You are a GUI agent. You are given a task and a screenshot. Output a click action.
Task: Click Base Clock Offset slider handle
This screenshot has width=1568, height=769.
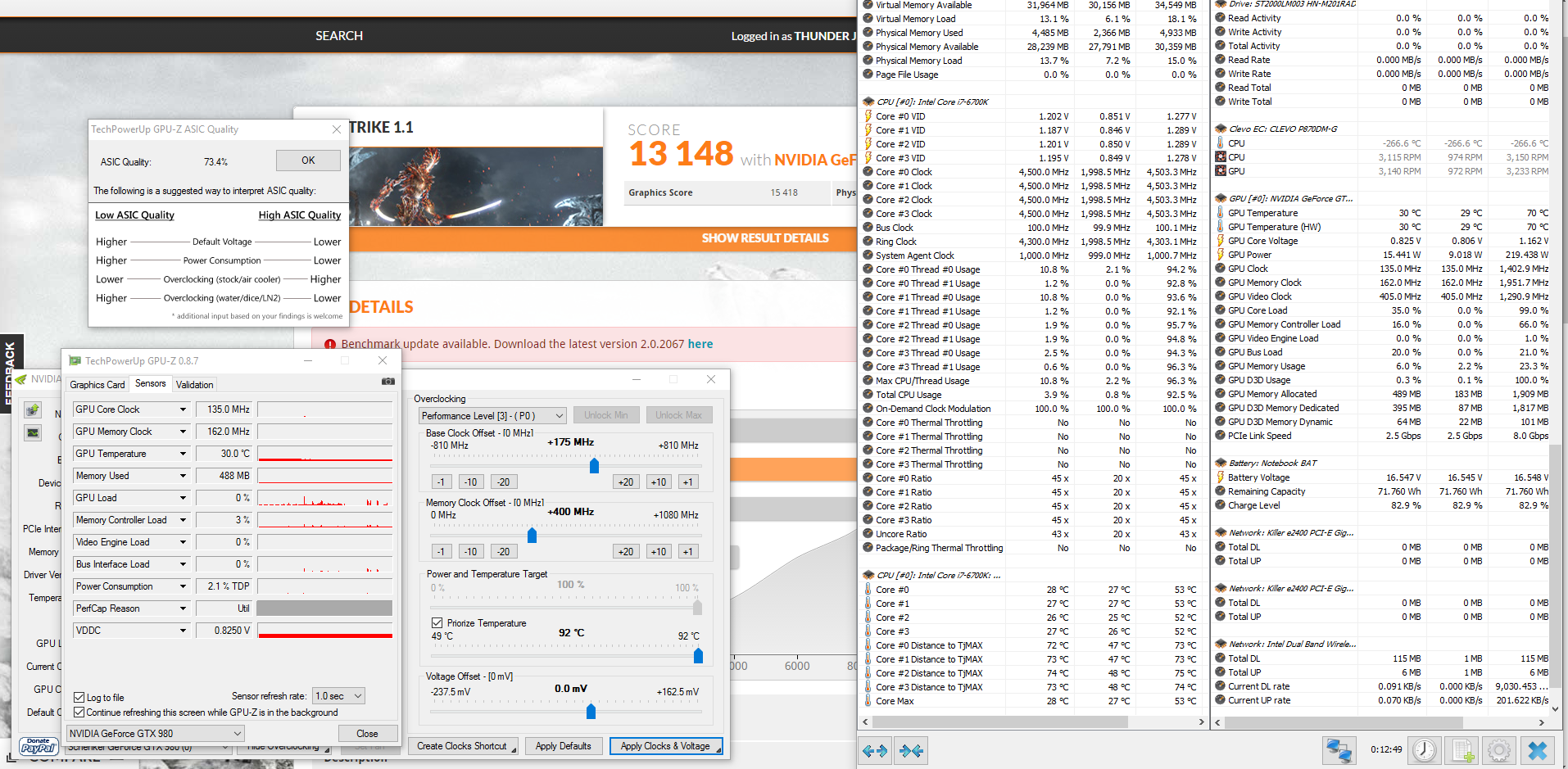click(594, 466)
